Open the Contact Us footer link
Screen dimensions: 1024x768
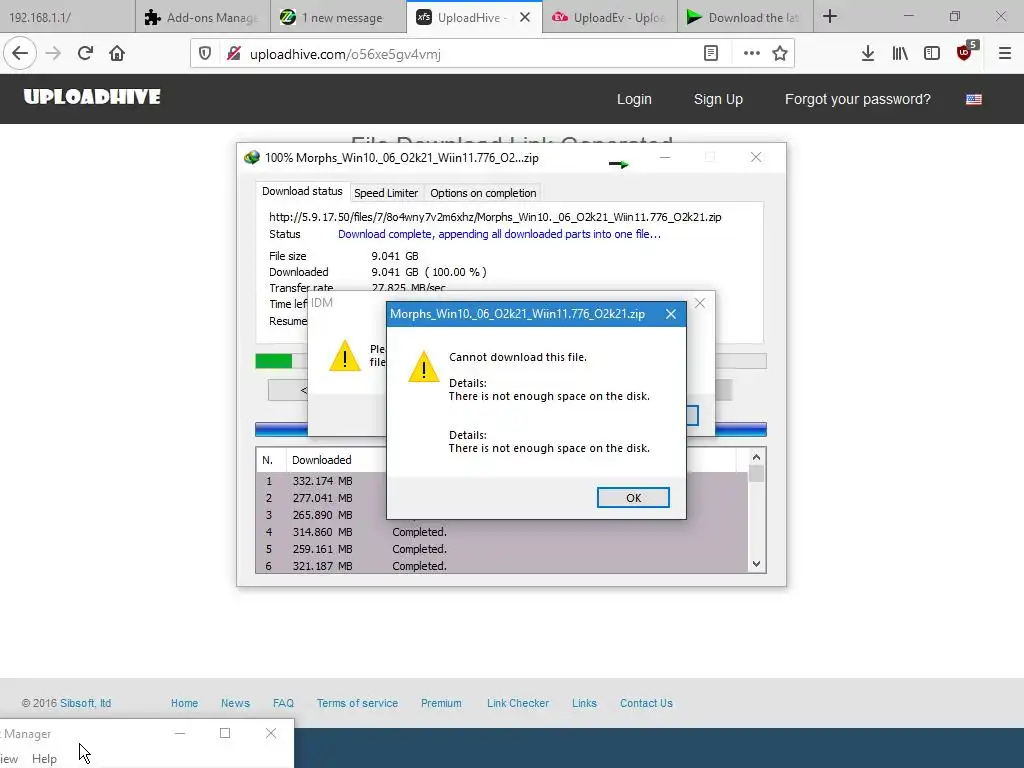(646, 703)
